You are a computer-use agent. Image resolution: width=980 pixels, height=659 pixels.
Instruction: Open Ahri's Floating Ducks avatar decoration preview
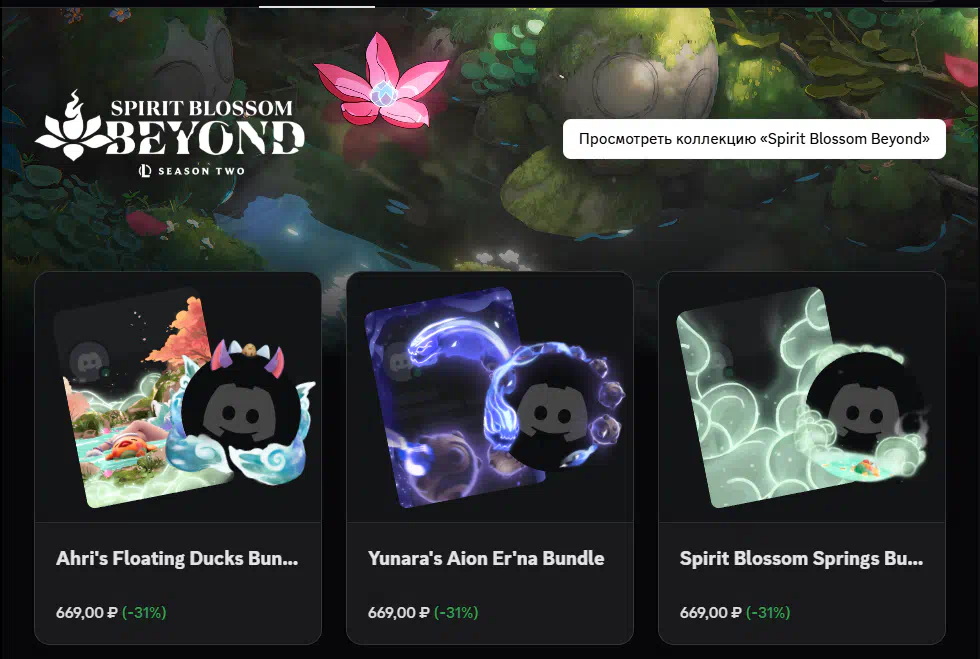[242, 411]
